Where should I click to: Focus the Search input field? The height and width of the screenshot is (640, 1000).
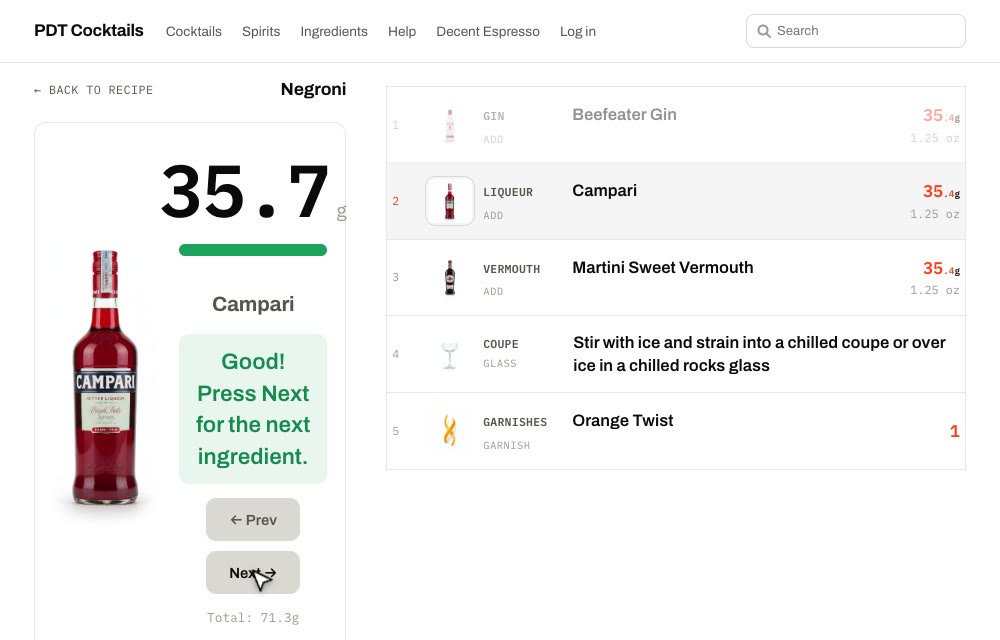[856, 31]
